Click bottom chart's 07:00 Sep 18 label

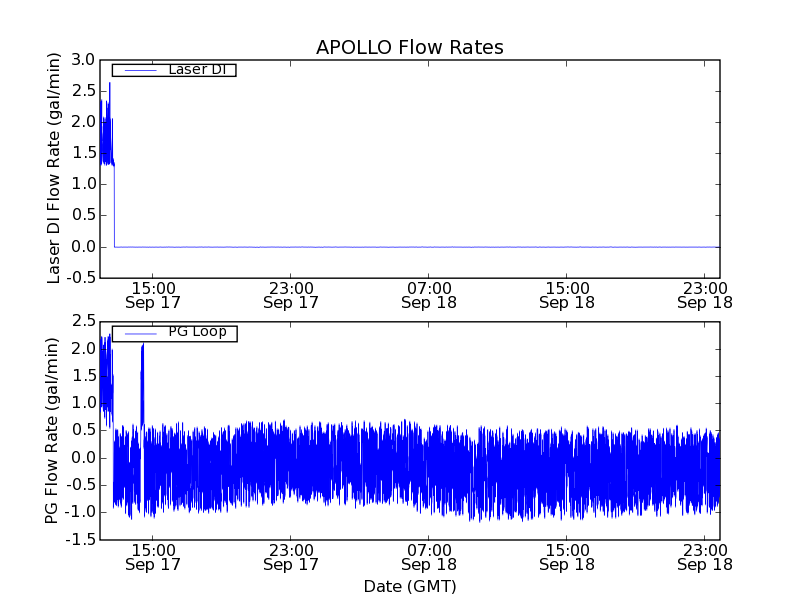(429, 557)
